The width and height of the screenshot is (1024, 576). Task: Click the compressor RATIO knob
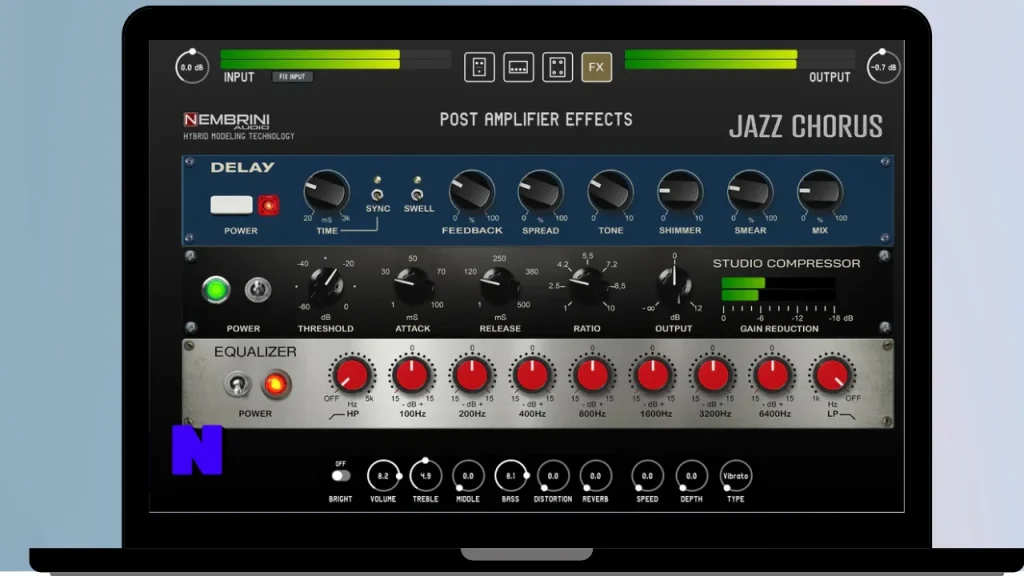click(587, 285)
